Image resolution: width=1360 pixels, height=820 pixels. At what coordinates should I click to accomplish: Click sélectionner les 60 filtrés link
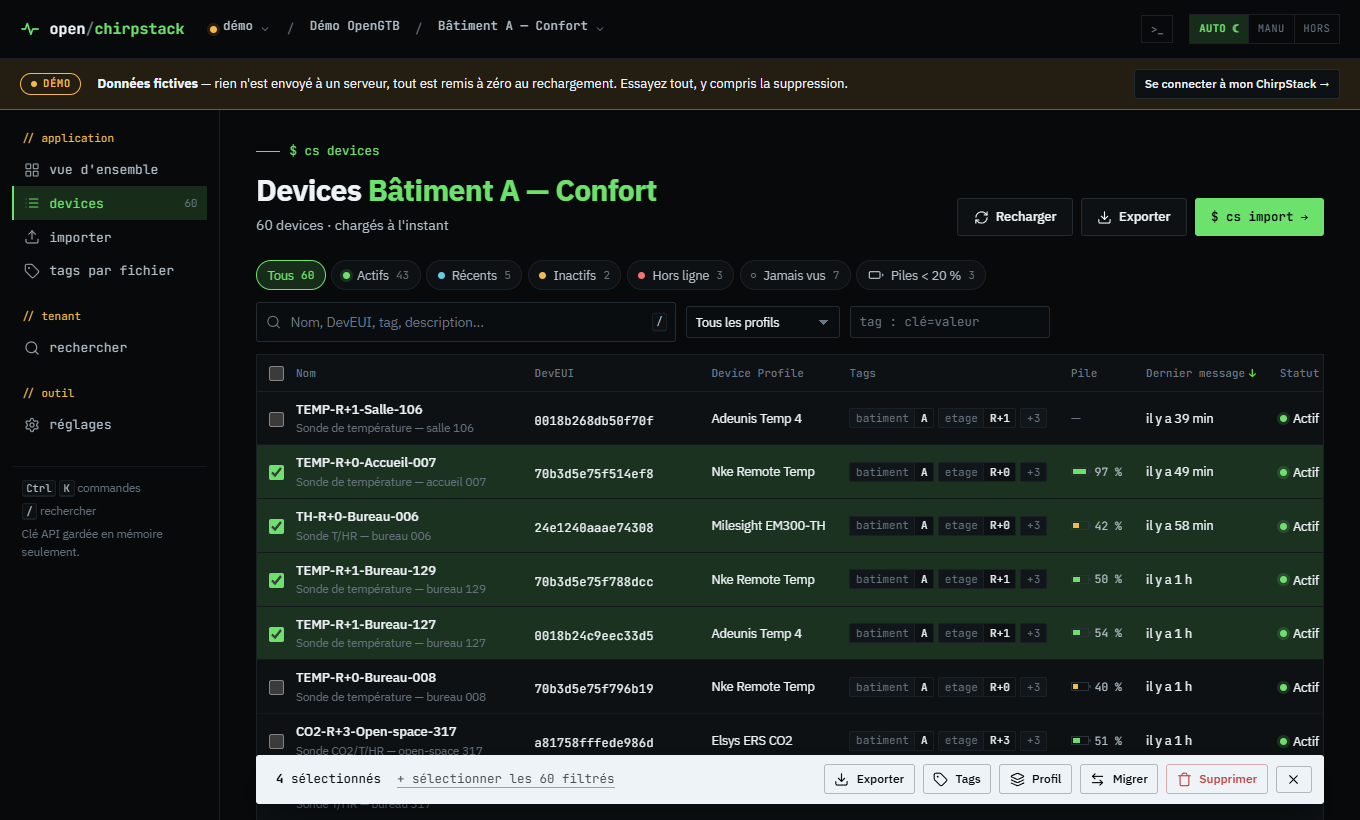(506, 779)
